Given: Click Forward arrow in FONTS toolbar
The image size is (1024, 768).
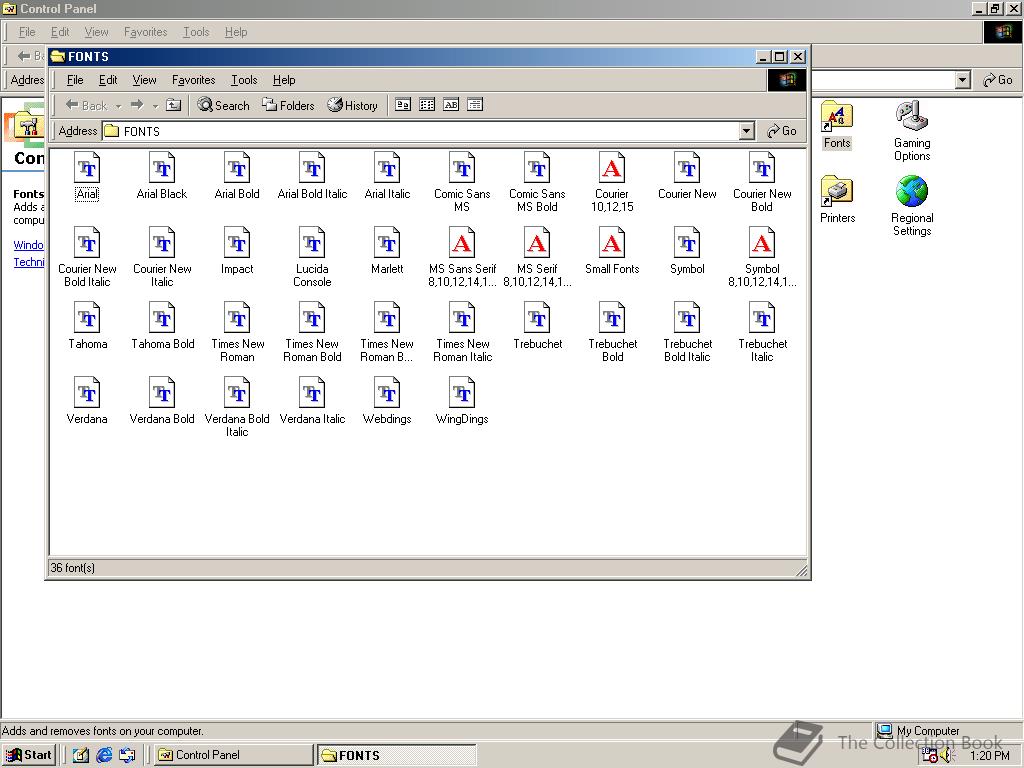Looking at the screenshot, I should (x=136, y=105).
